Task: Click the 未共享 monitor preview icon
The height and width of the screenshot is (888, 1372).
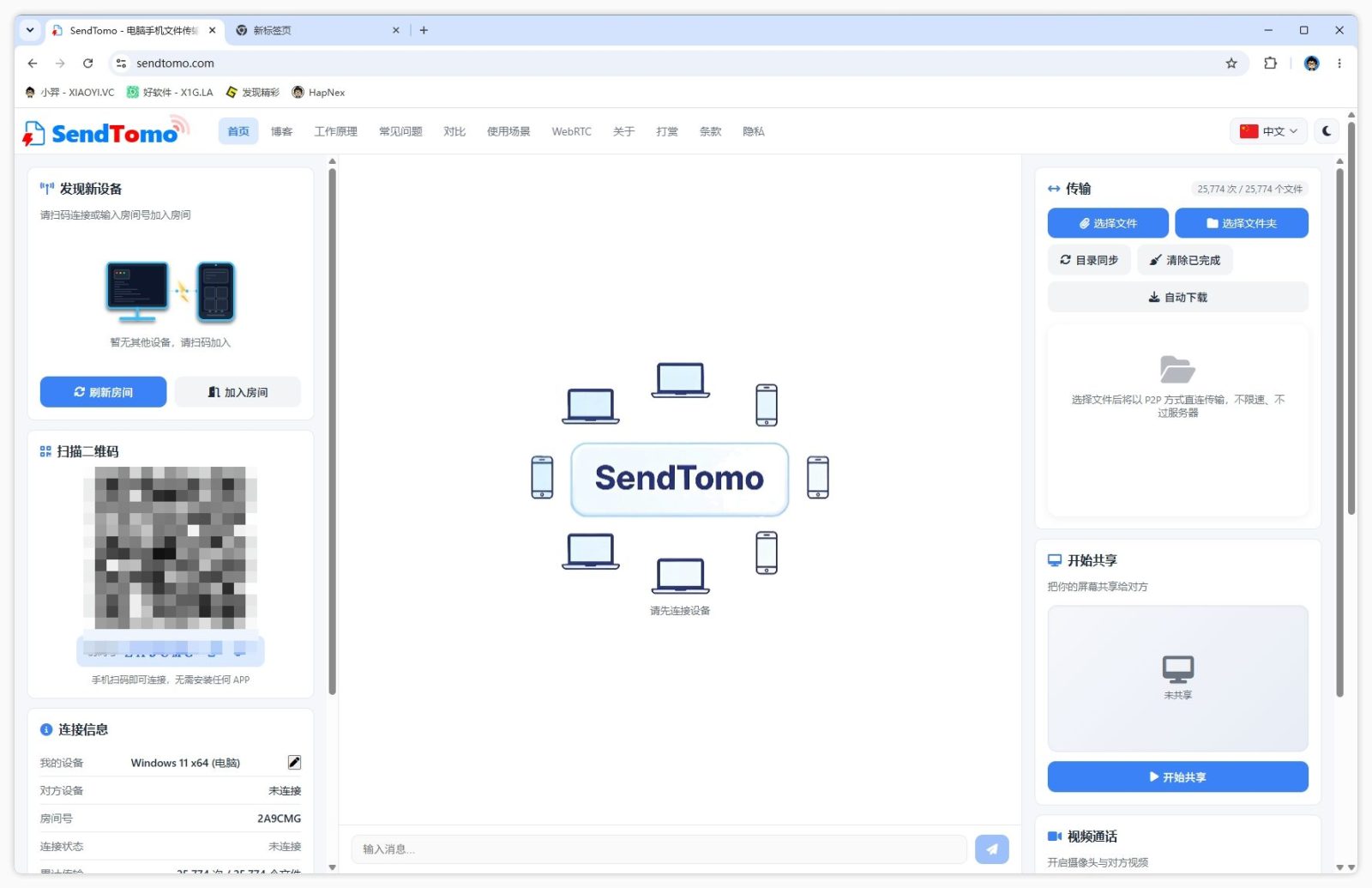Action: 1177,669
